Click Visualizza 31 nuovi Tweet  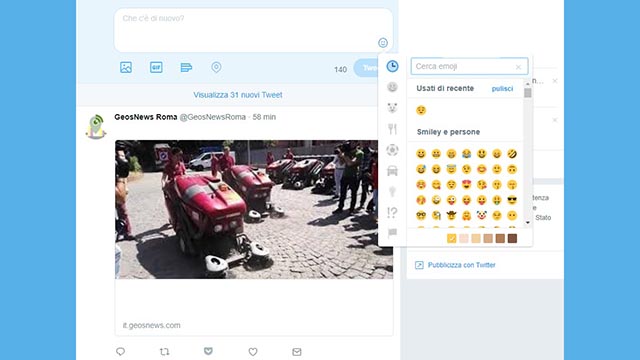pos(238,95)
